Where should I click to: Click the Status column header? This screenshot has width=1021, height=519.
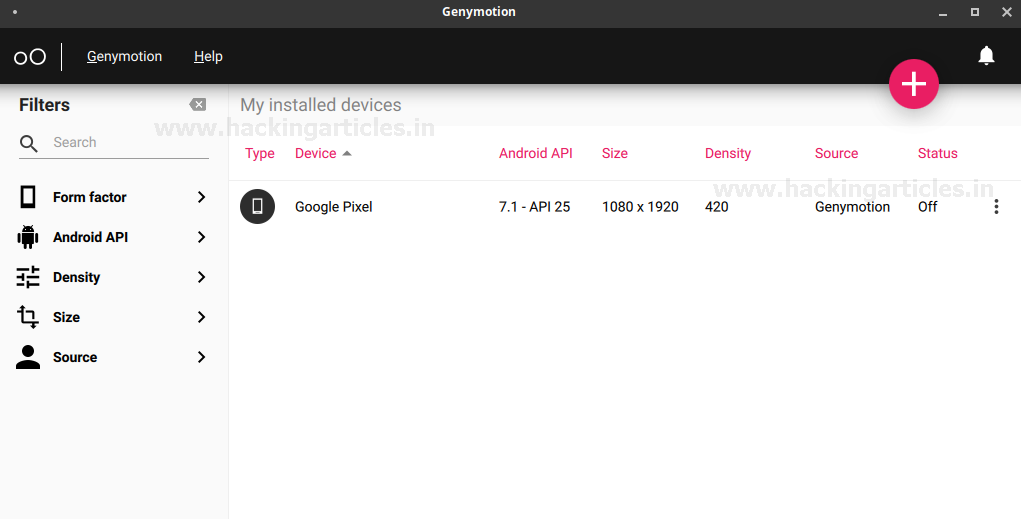coord(937,153)
